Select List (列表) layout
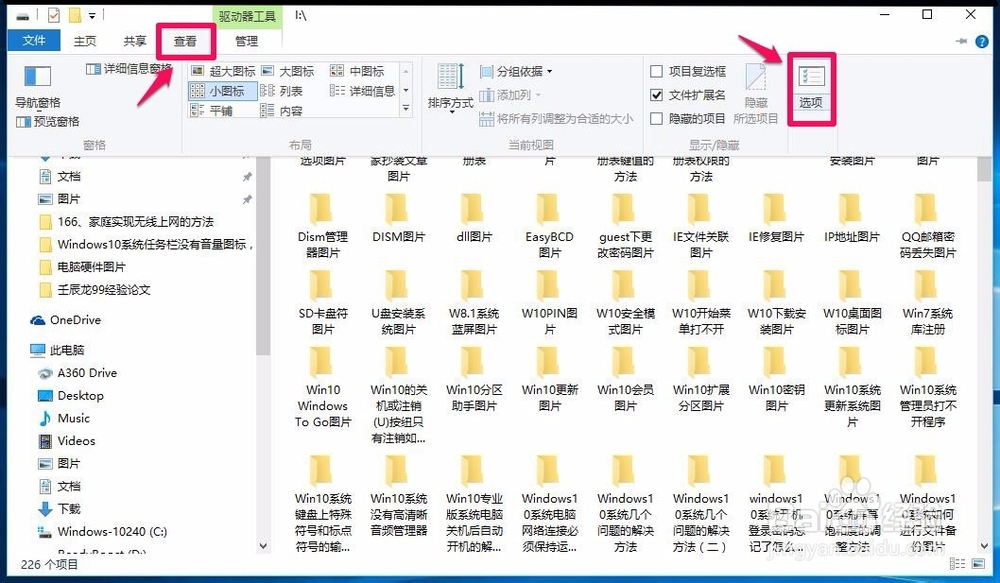1000x583 pixels. pos(281,91)
